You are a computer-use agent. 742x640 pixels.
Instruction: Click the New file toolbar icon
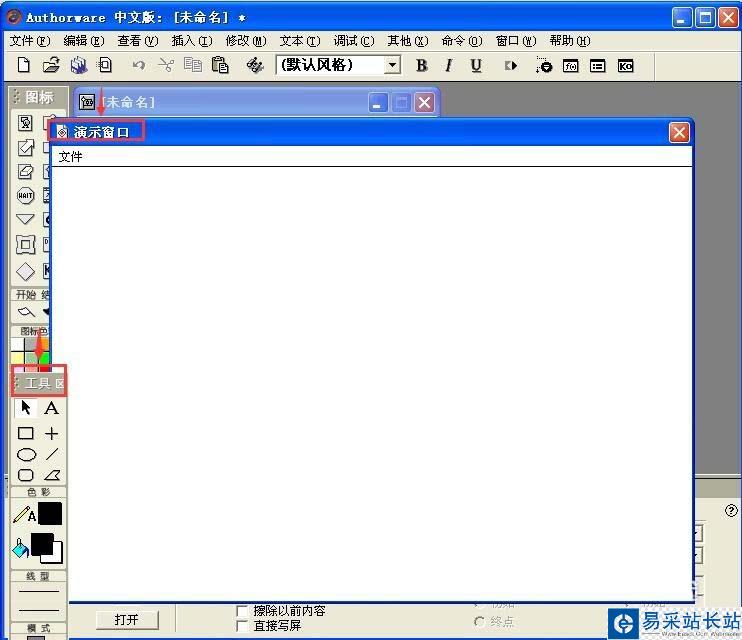click(24, 65)
